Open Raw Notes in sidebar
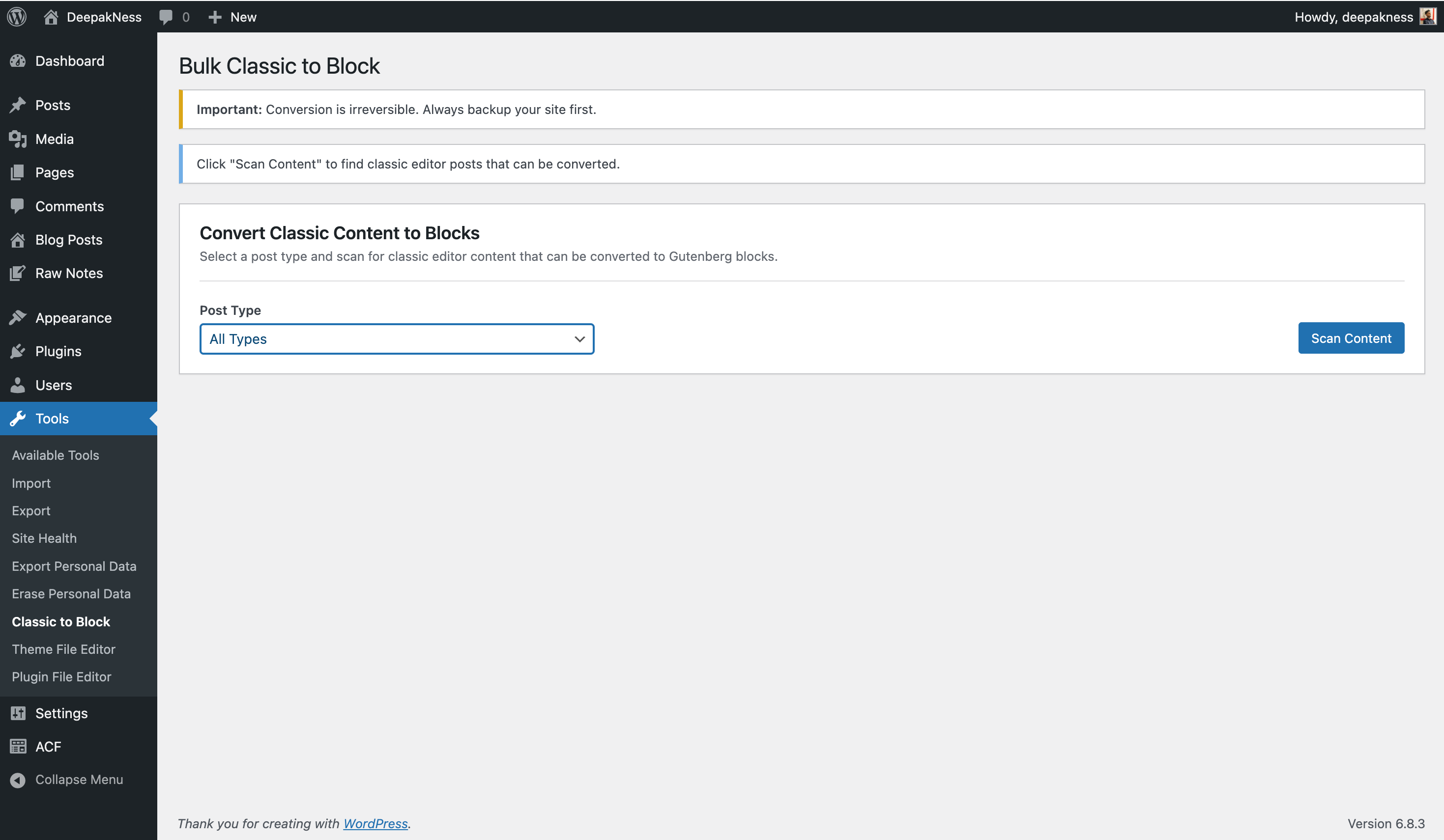The image size is (1444, 840). pos(69,273)
